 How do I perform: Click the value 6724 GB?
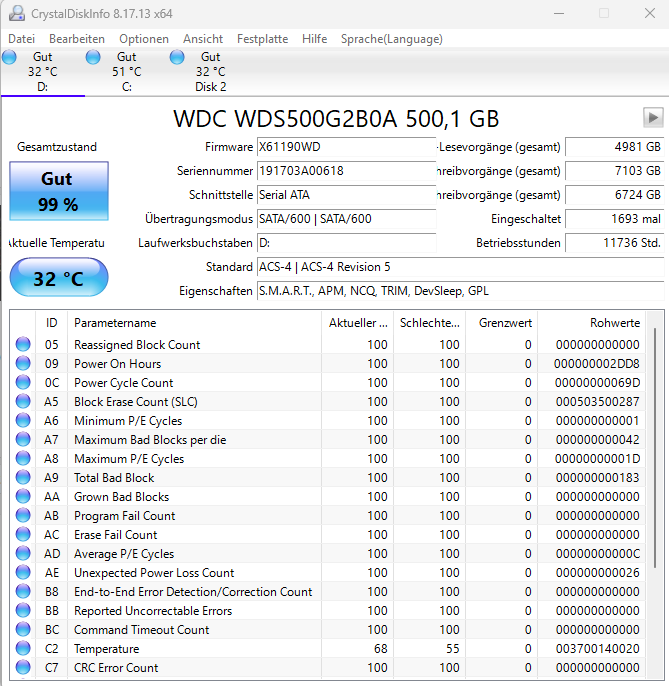(x=615, y=195)
